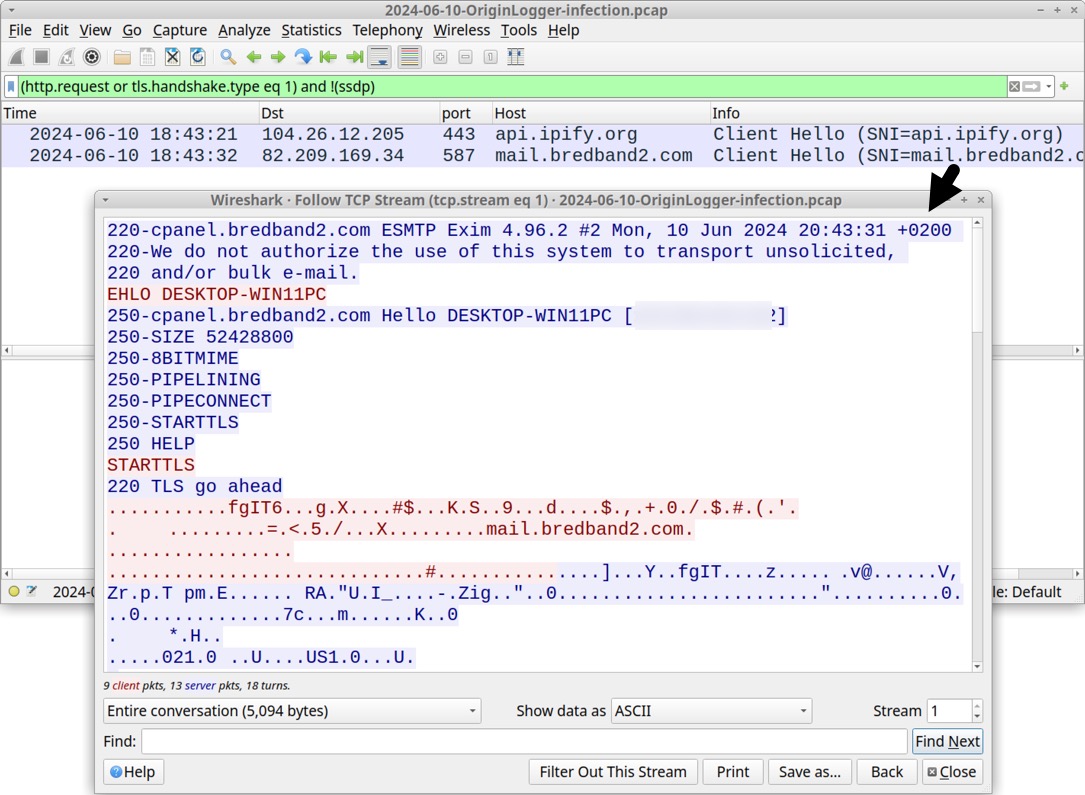The width and height of the screenshot is (1085, 795).
Task: Open the Tools menu
Action: (x=519, y=30)
